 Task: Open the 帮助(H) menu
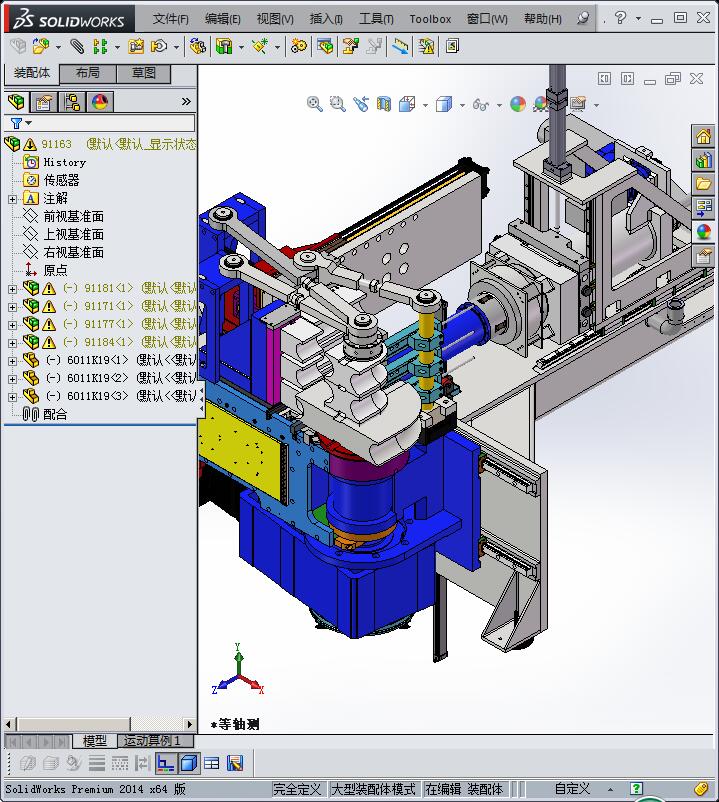click(x=543, y=19)
